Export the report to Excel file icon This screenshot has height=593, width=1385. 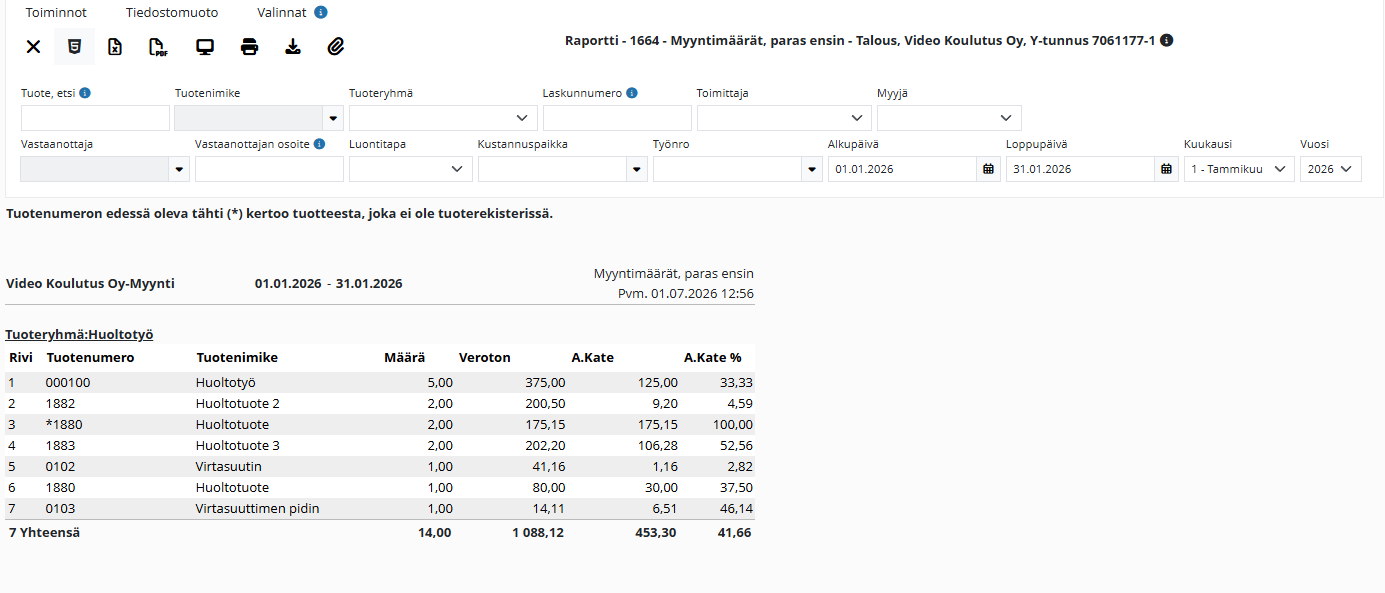coord(115,46)
